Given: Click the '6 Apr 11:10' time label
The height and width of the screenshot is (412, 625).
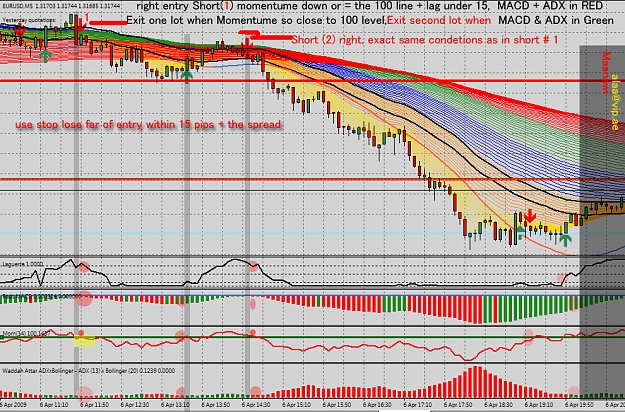Looking at the screenshot, I should [x=53, y=405].
